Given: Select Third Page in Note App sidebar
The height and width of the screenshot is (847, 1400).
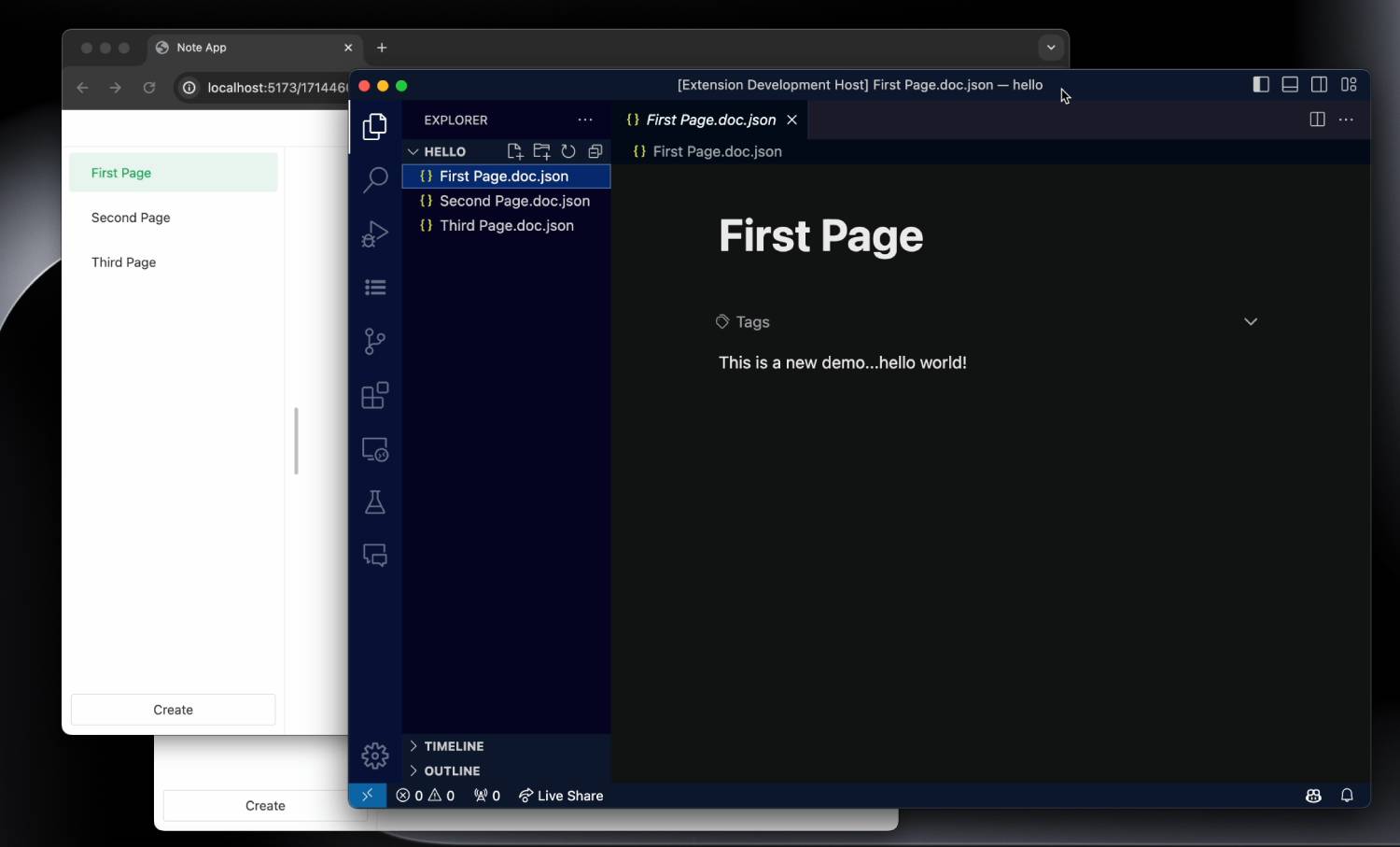Looking at the screenshot, I should tap(174, 262).
